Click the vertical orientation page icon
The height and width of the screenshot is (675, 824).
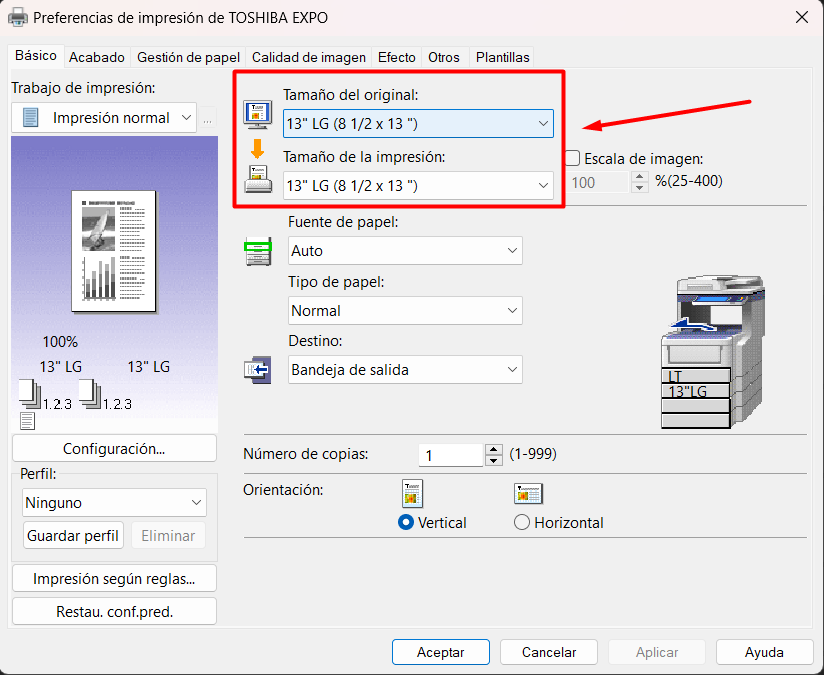pos(412,494)
